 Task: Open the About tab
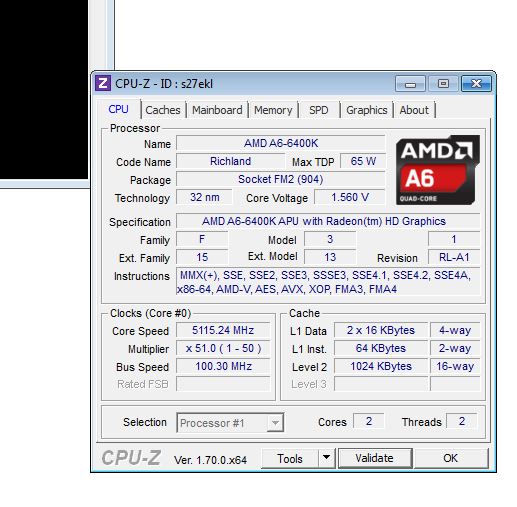[414, 110]
